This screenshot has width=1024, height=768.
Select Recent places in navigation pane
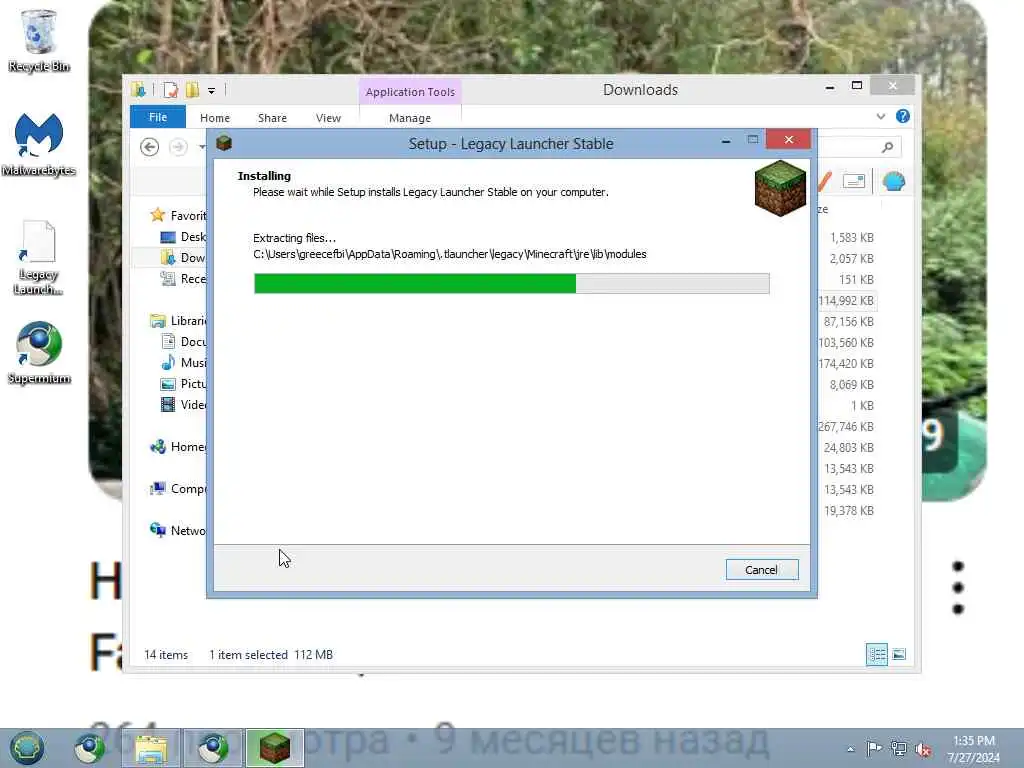click(183, 278)
